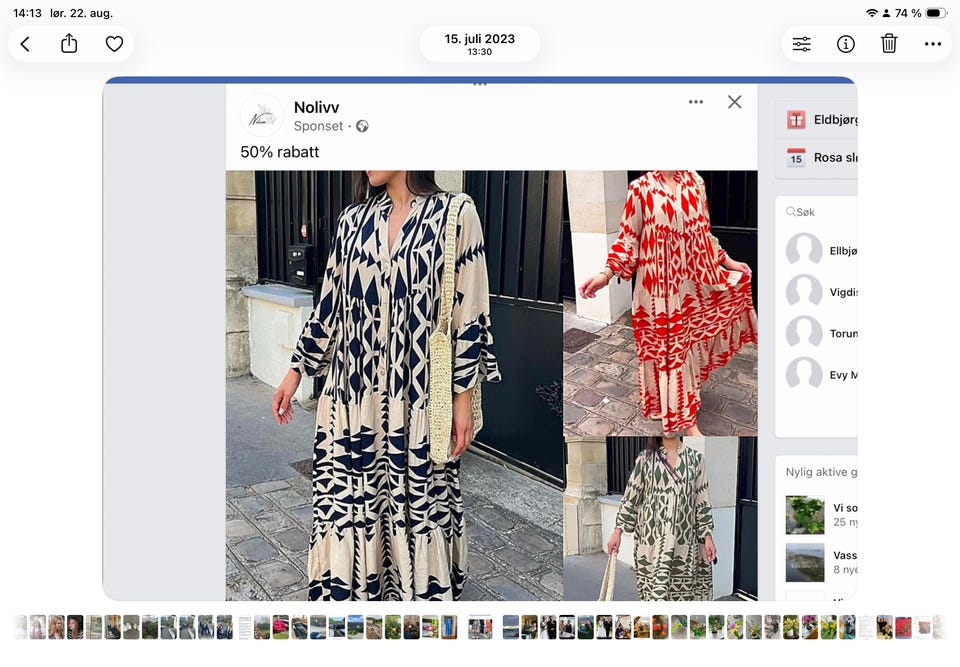Close the Nolivv sponsored post
960x667 pixels.
735,102
